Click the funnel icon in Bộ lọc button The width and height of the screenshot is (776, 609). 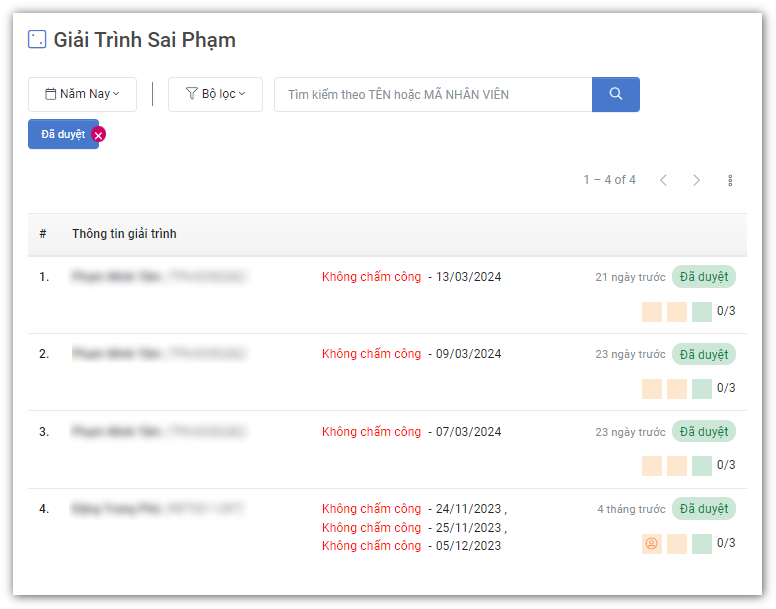tap(191, 94)
